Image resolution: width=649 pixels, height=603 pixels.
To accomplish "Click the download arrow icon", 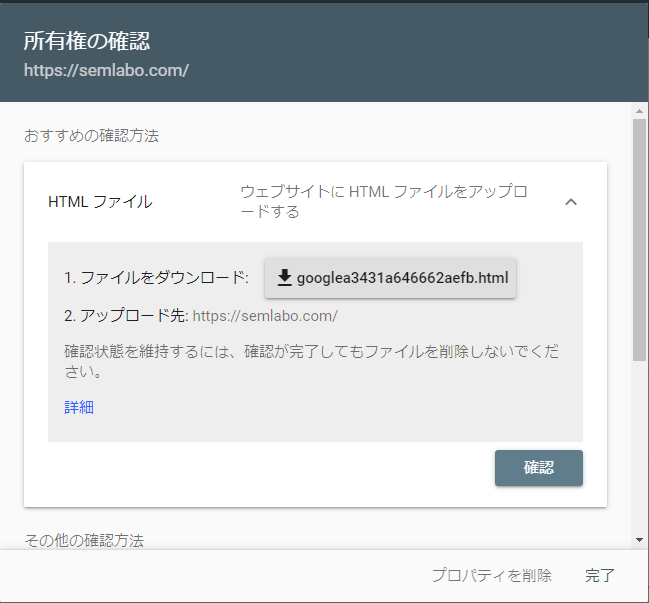I will pyautogui.click(x=284, y=277).
